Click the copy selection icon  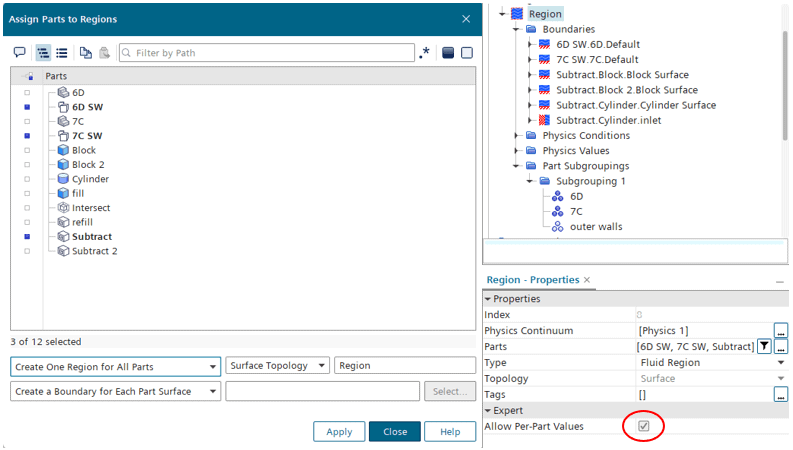pos(85,53)
